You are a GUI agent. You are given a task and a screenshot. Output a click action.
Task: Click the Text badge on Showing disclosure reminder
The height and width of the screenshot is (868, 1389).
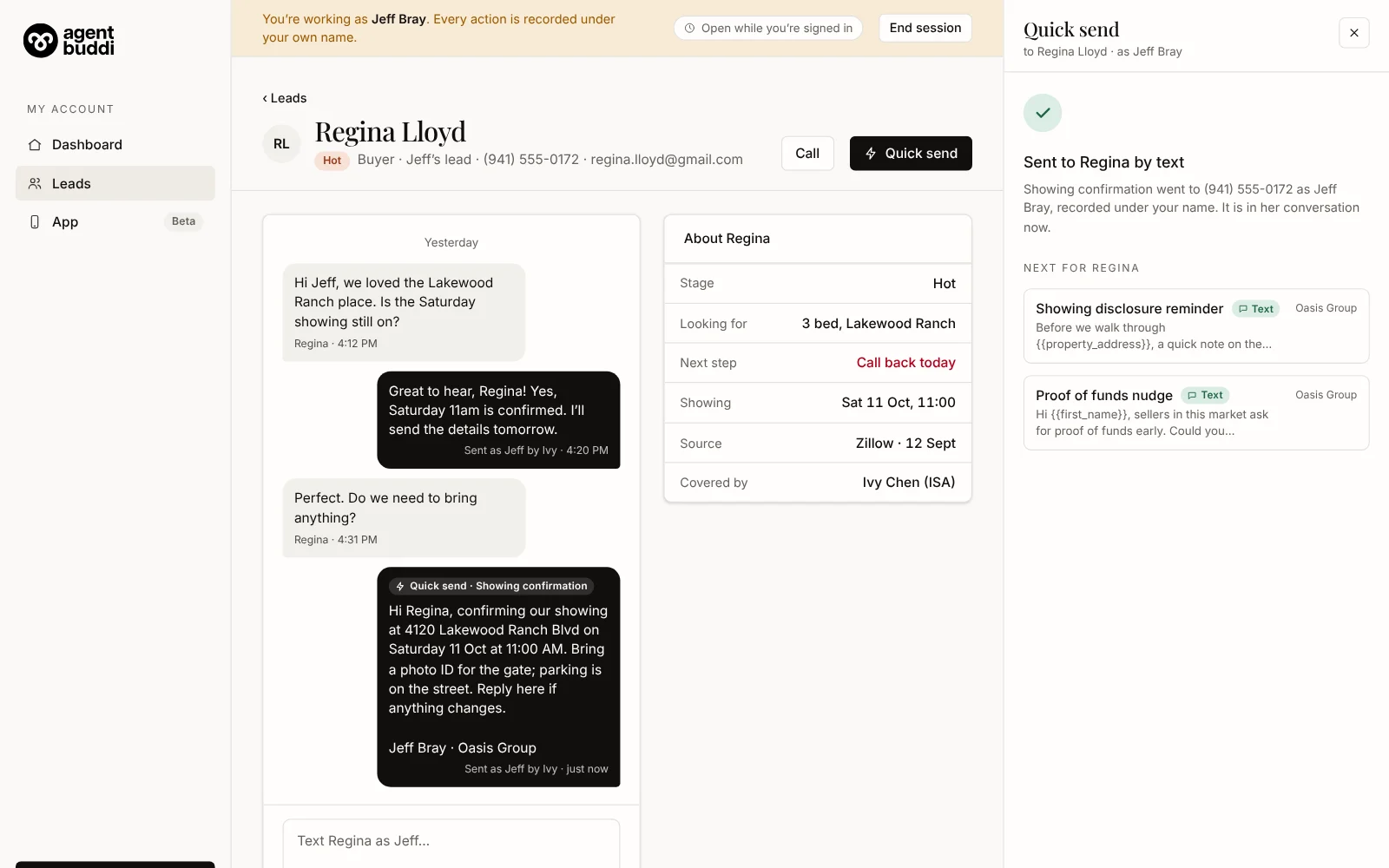click(1255, 309)
